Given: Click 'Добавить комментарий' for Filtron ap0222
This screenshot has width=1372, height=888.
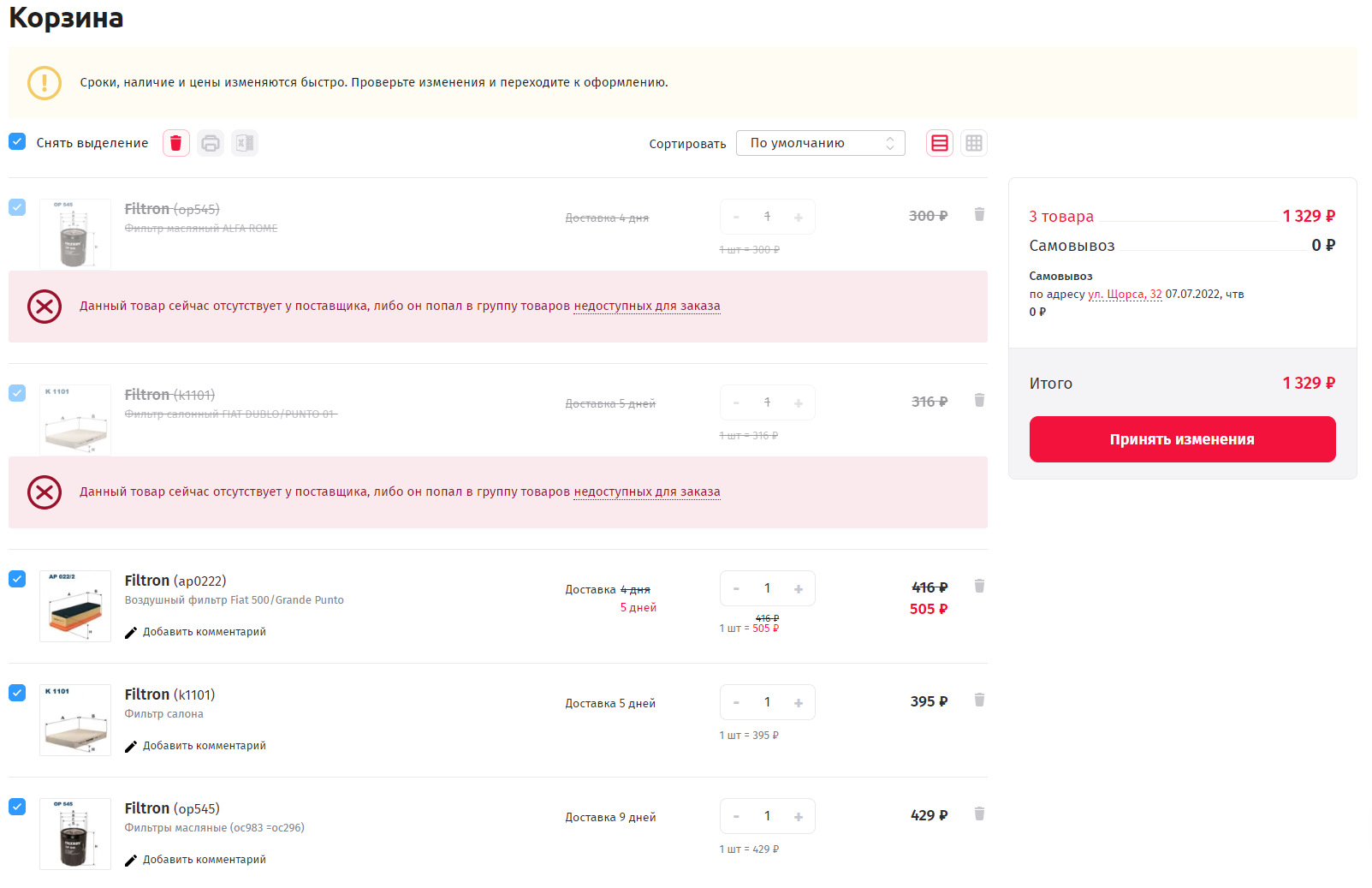Looking at the screenshot, I should click(x=205, y=632).
